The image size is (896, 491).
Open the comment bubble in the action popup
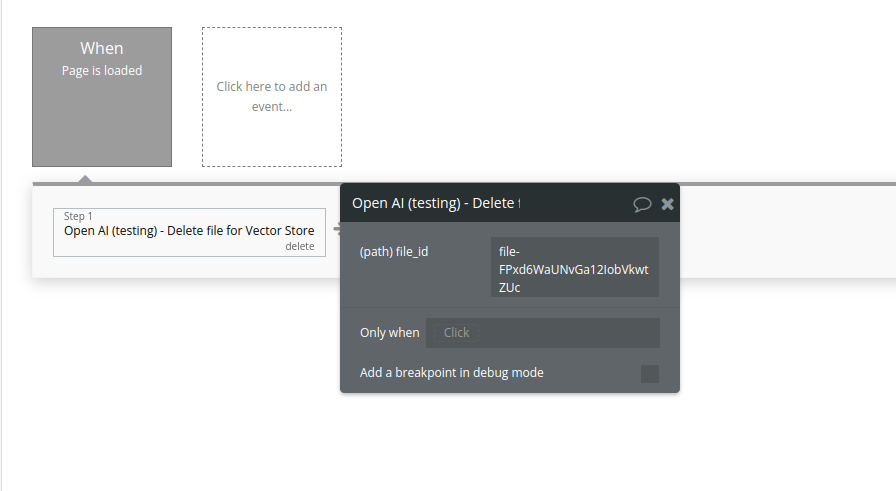tap(642, 204)
